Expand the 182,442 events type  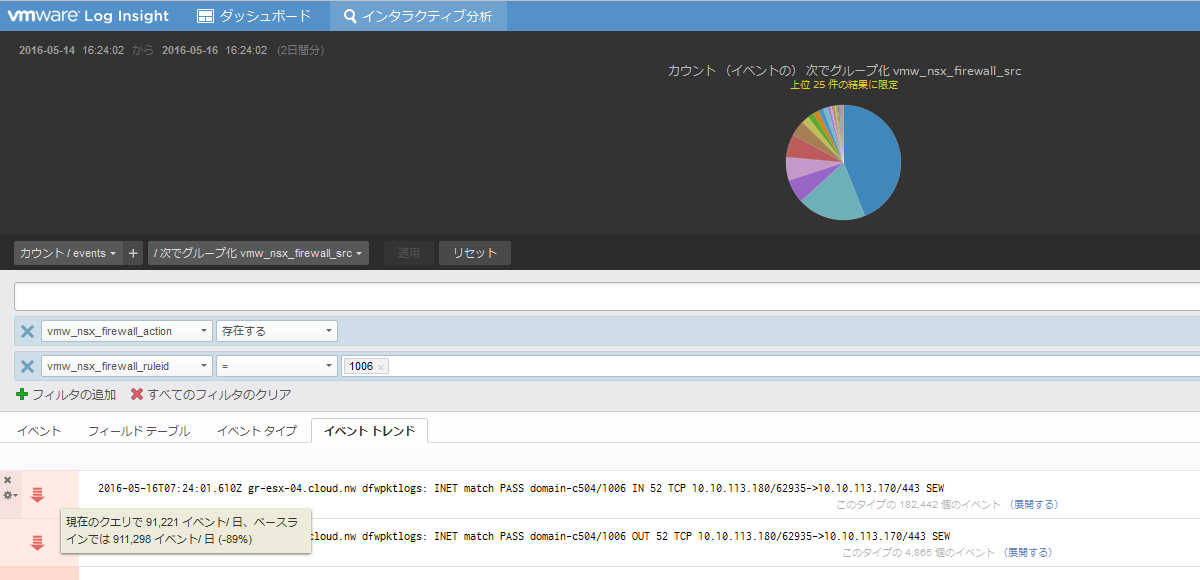click(1032, 505)
